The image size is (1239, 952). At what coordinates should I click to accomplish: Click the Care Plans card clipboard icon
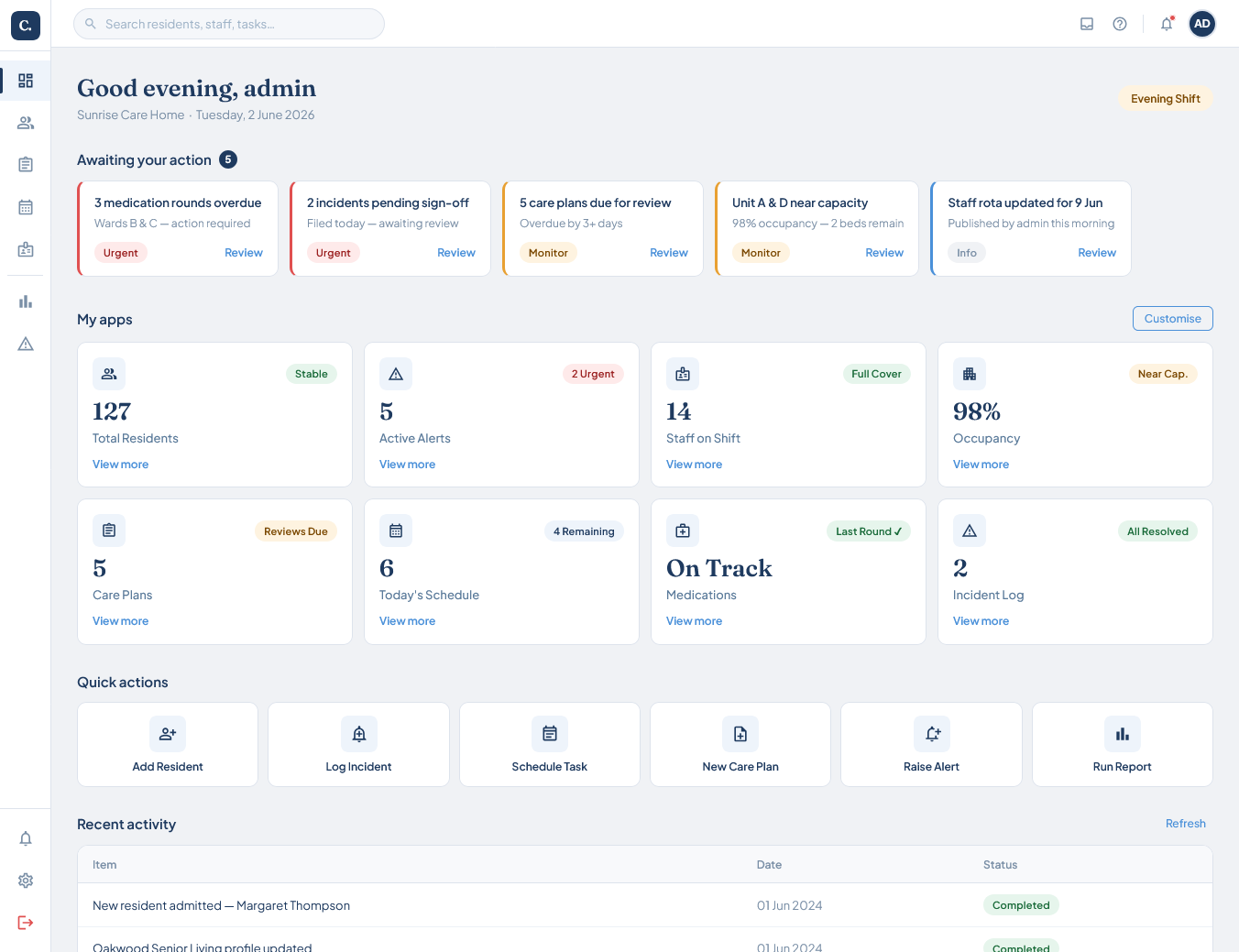[x=109, y=531]
